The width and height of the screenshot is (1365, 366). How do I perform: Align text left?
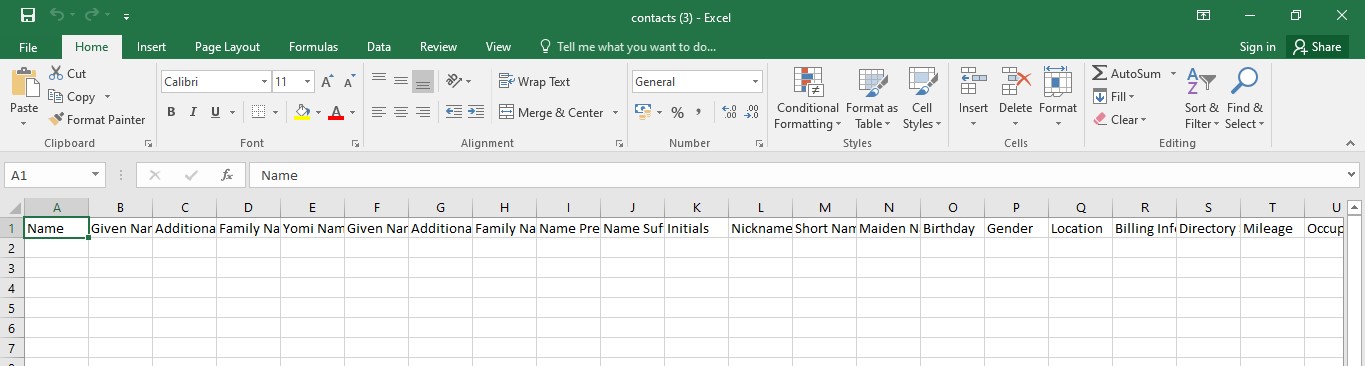(x=379, y=112)
